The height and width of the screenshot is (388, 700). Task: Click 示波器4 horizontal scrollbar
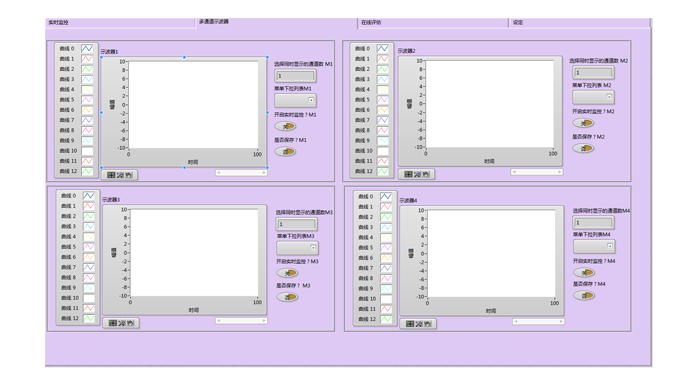coord(538,321)
